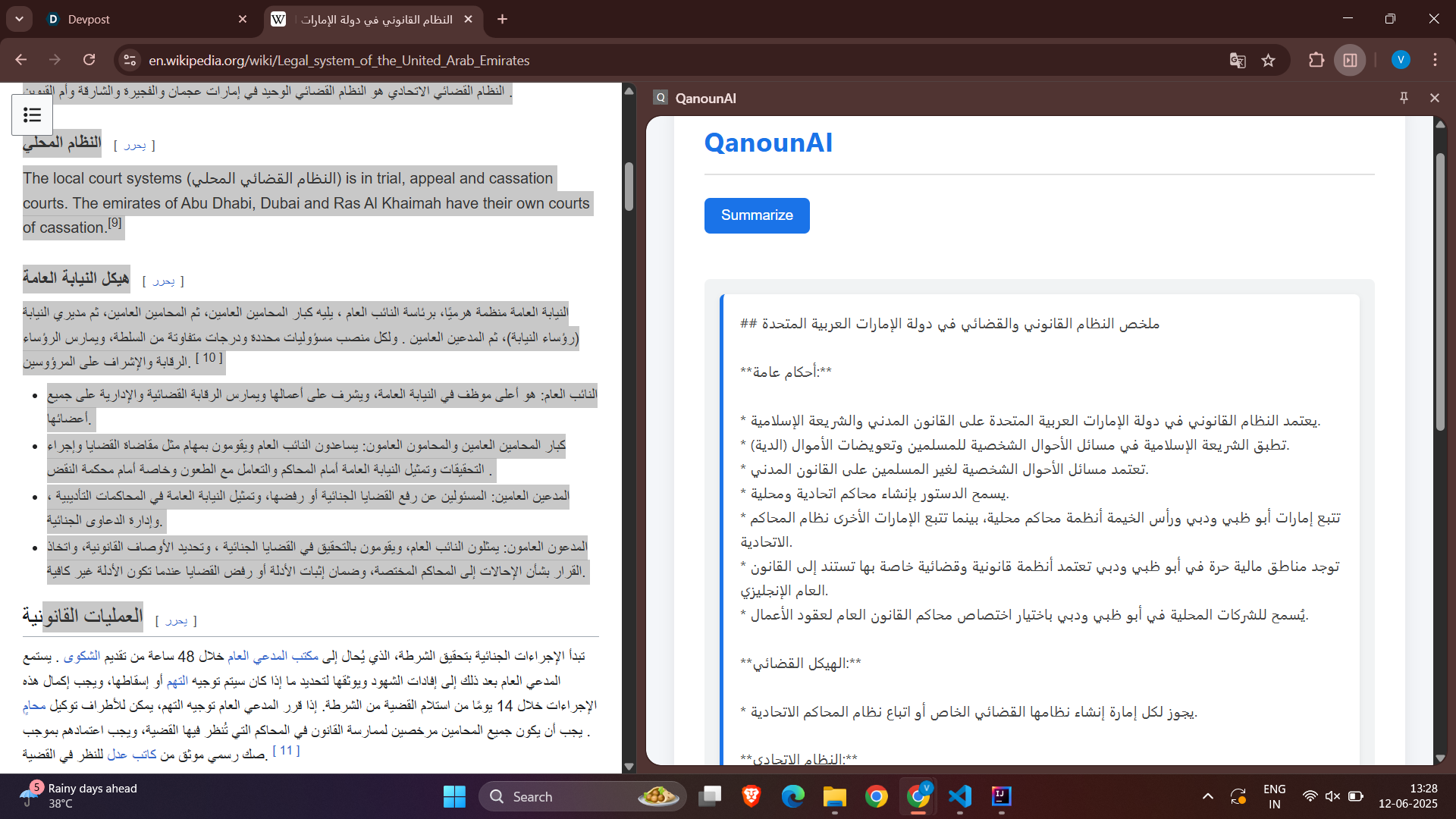Click the edit link beside النظام المحلي heading

pyautogui.click(x=134, y=146)
